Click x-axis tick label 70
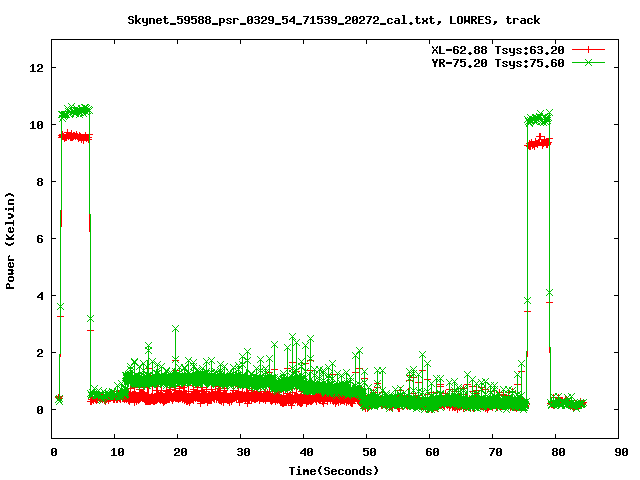 coord(495,452)
